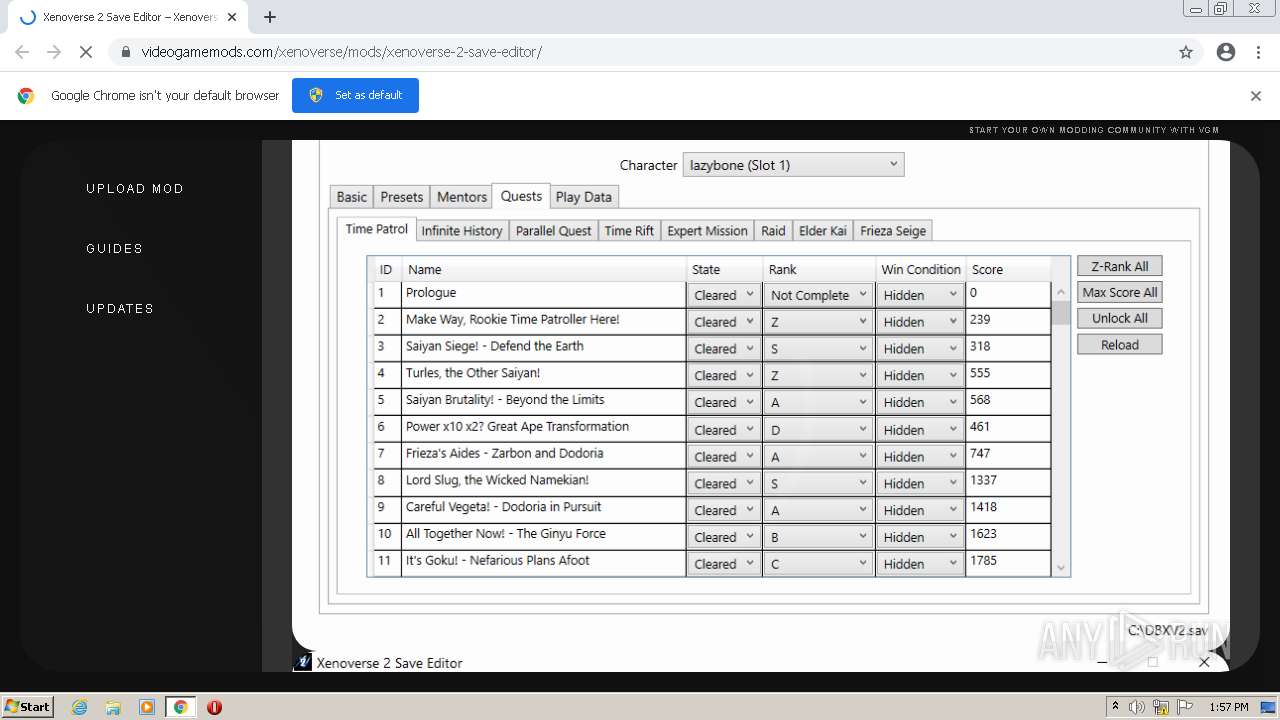Click the taskbar clock showing 1:57 PM
This screenshot has height=720, width=1280.
1228,707
